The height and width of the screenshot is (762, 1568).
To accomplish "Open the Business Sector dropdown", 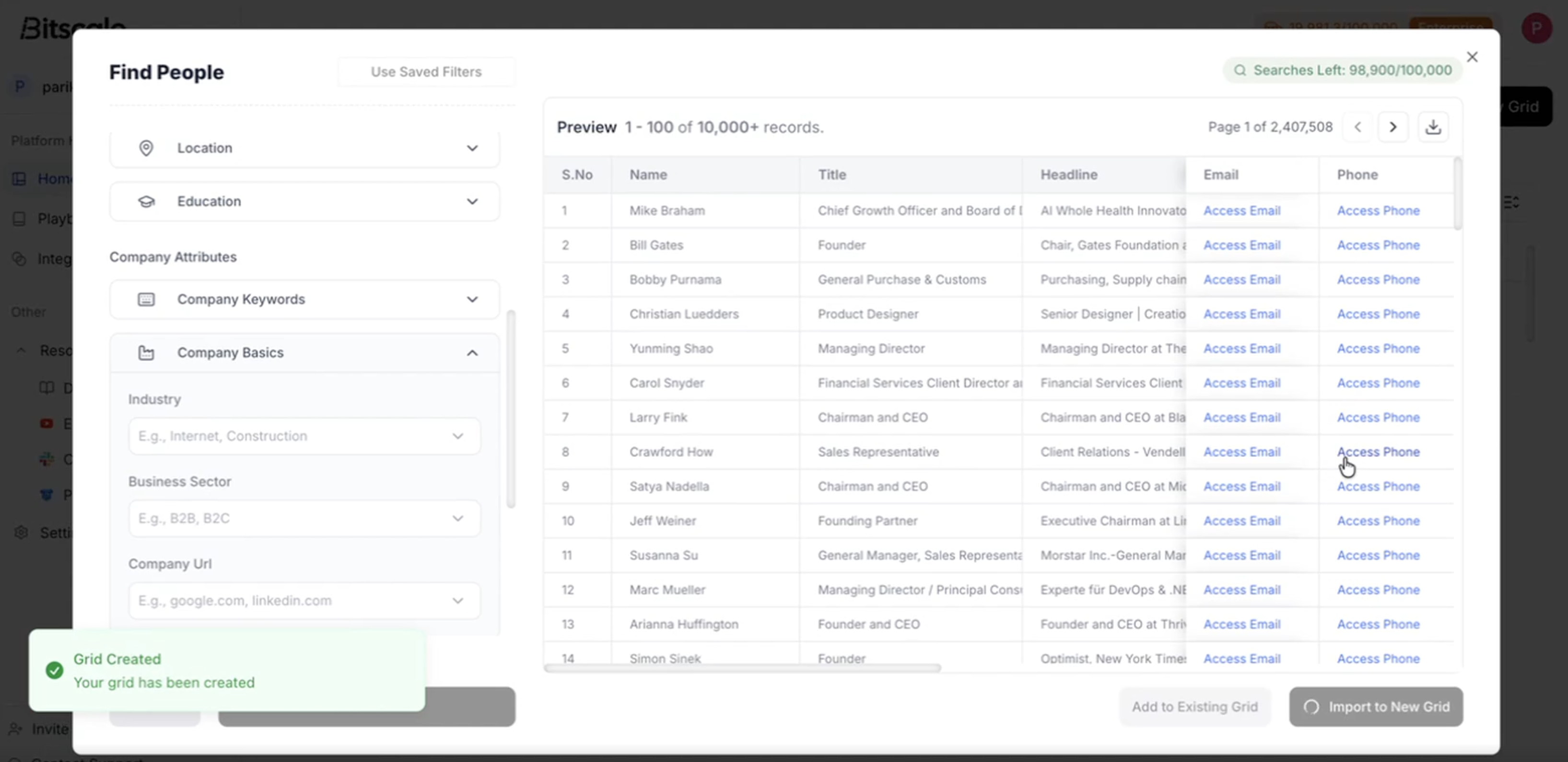I will click(x=304, y=518).
